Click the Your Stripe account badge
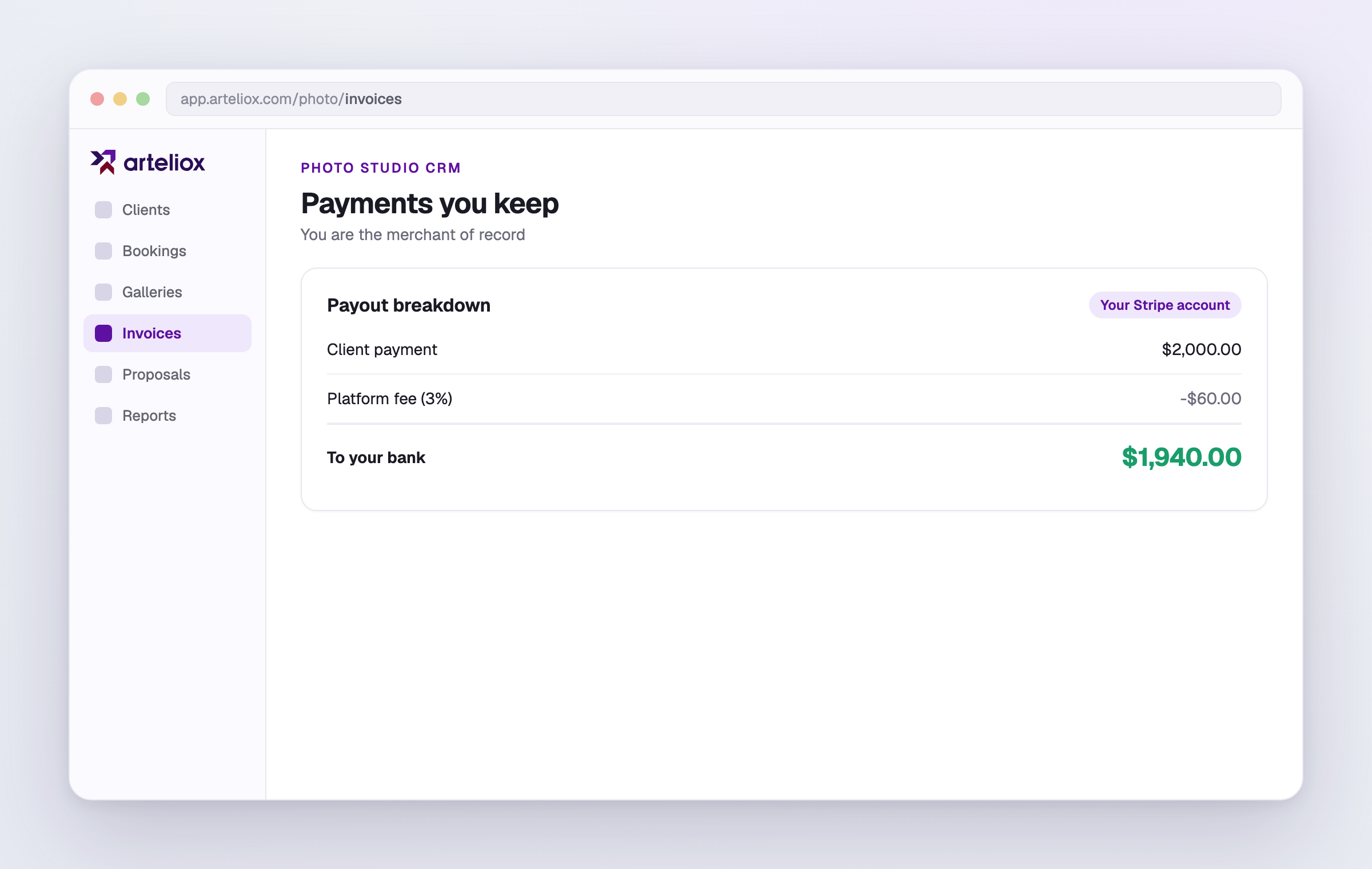This screenshot has width=1372, height=869. click(x=1165, y=305)
